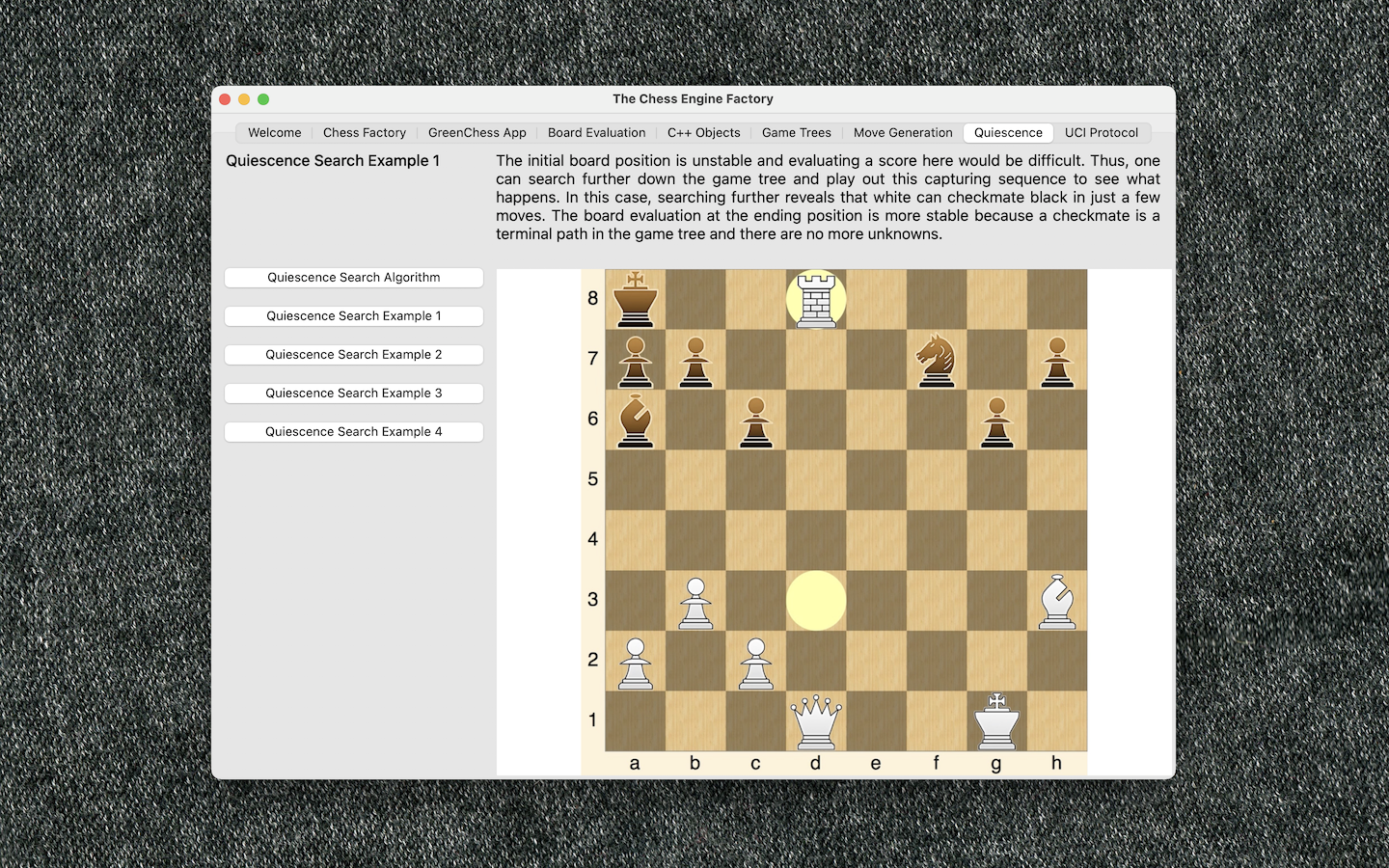This screenshot has height=868, width=1389.
Task: Open the UCI Protocol tab
Action: pyautogui.click(x=1102, y=133)
